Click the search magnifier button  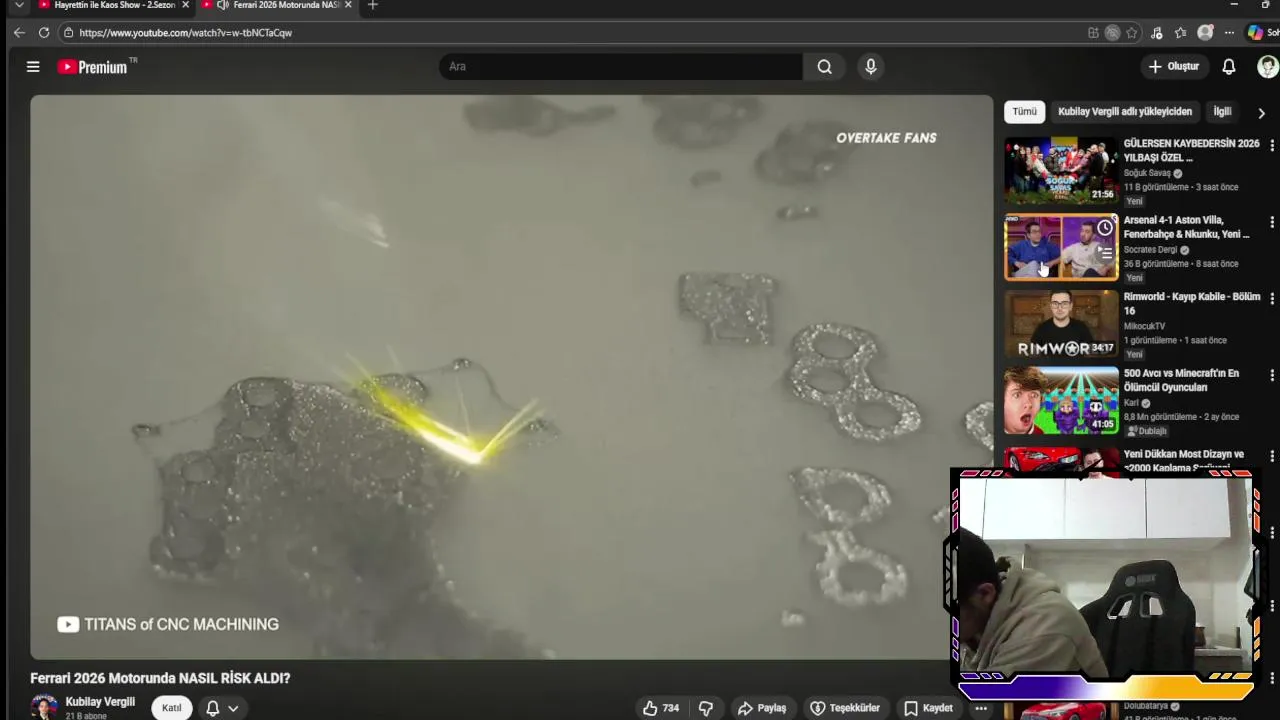coord(824,67)
